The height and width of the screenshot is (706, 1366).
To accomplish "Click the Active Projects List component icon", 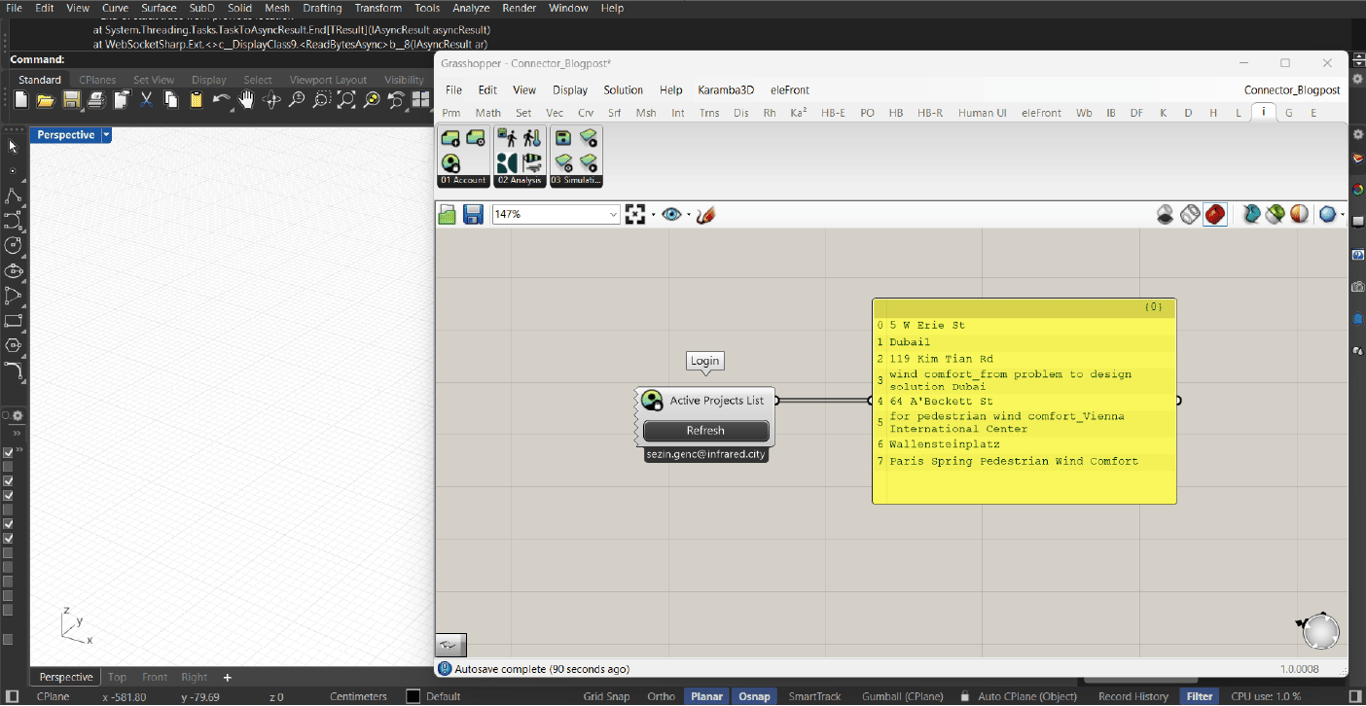I will (x=653, y=400).
